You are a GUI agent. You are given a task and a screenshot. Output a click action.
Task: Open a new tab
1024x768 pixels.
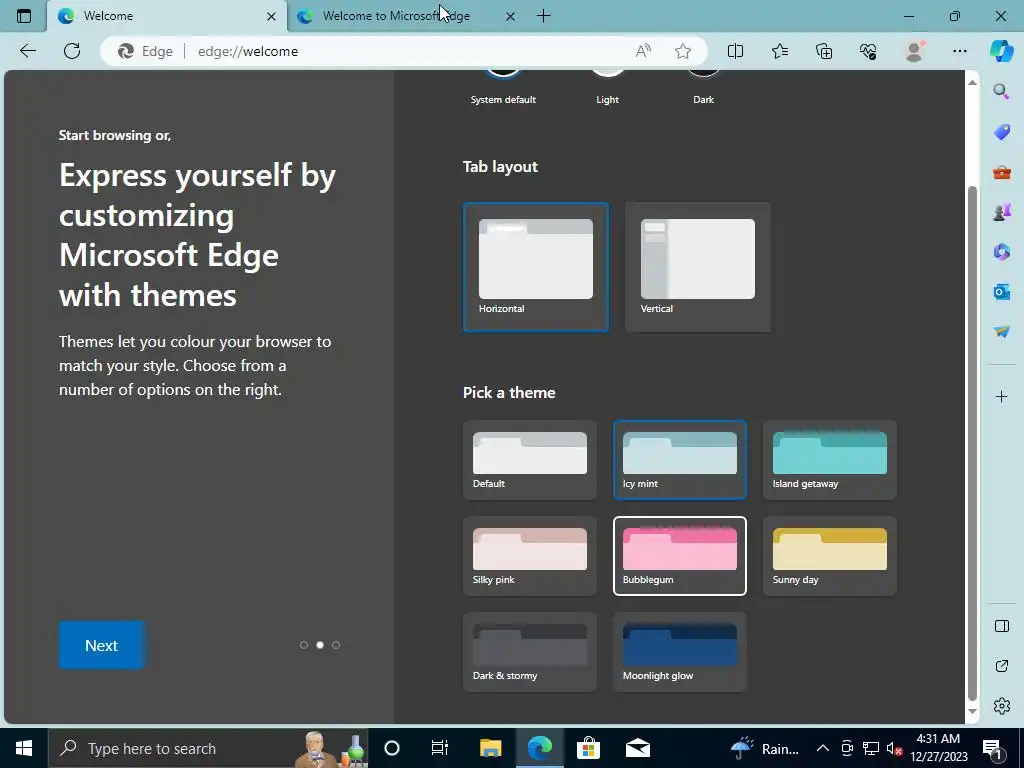[x=543, y=16]
